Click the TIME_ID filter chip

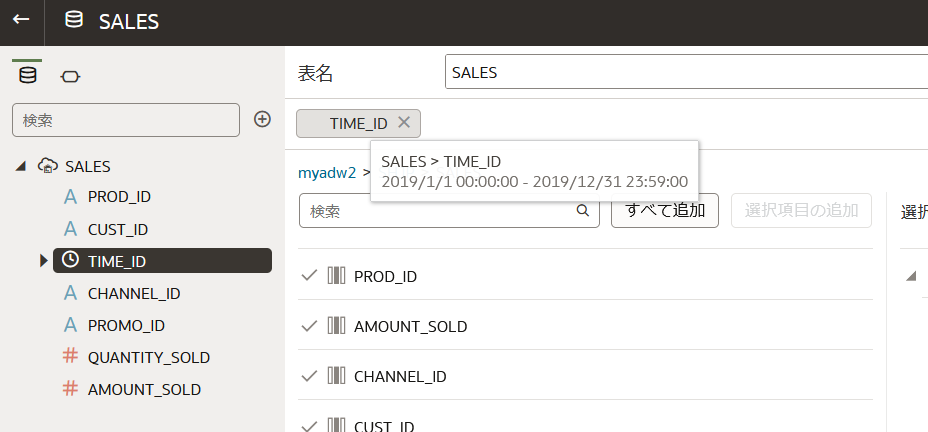pos(358,123)
